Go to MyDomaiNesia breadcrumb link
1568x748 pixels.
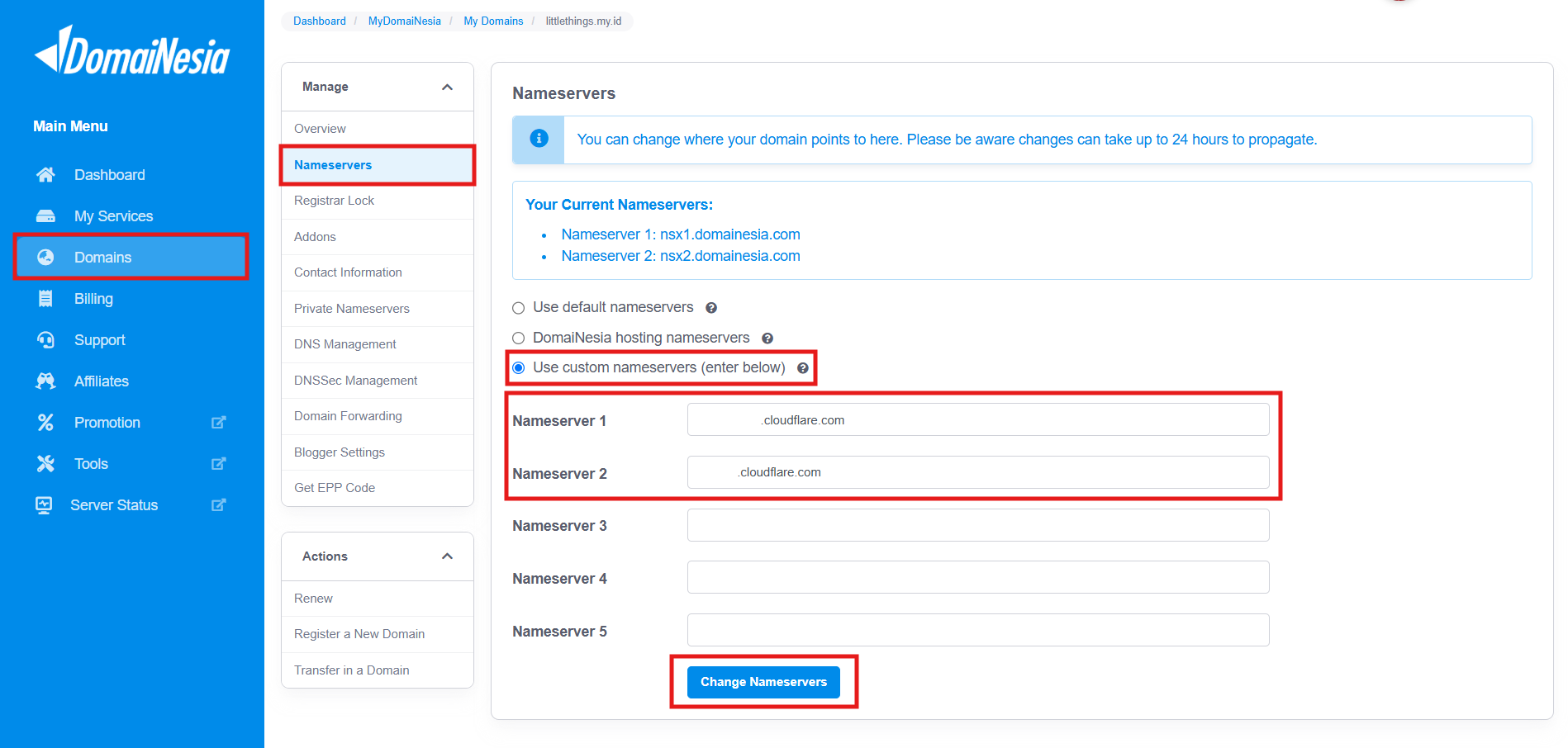(405, 21)
